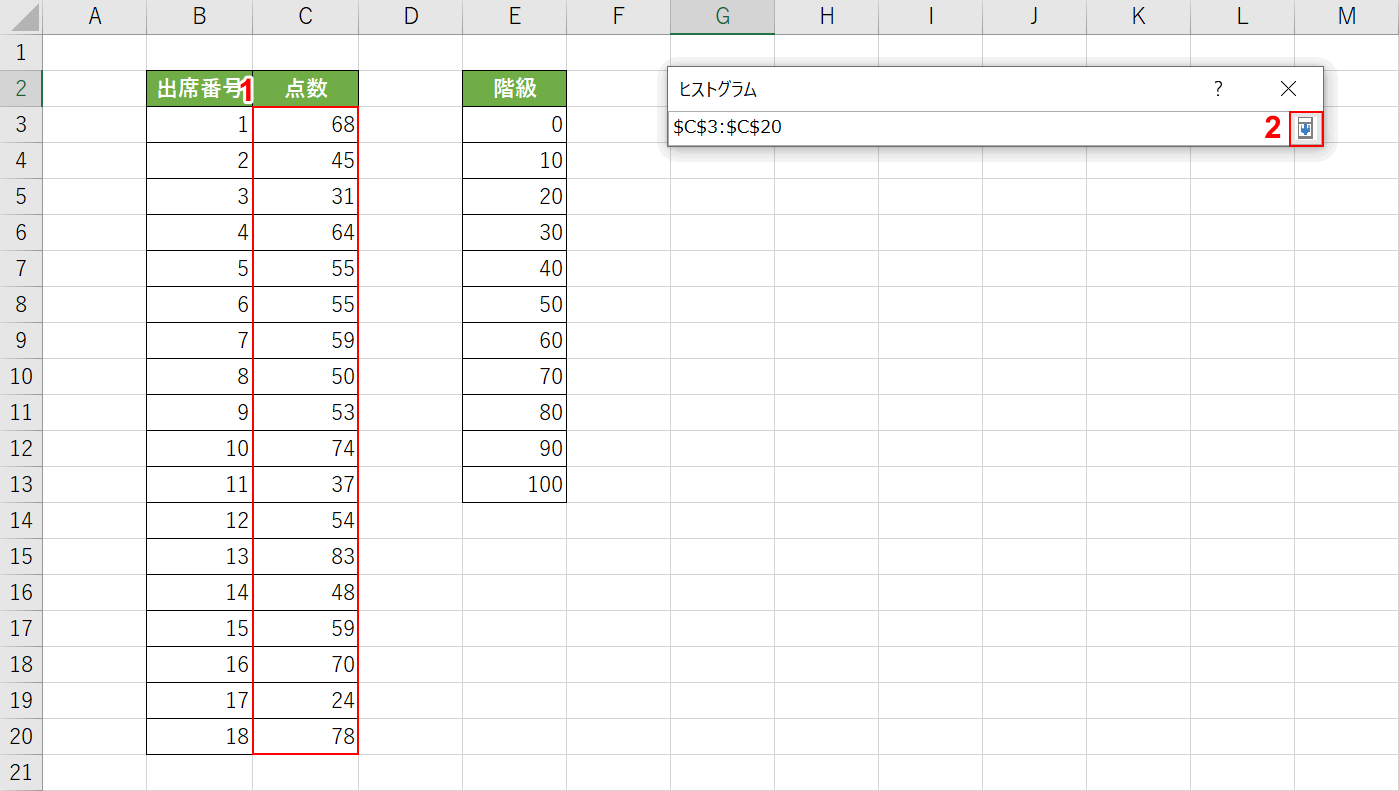Select the 階級 cell with value 100

[x=514, y=485]
